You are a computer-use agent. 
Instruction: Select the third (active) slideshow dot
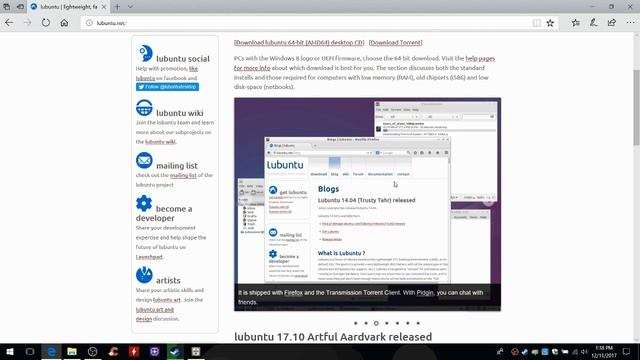click(376, 323)
